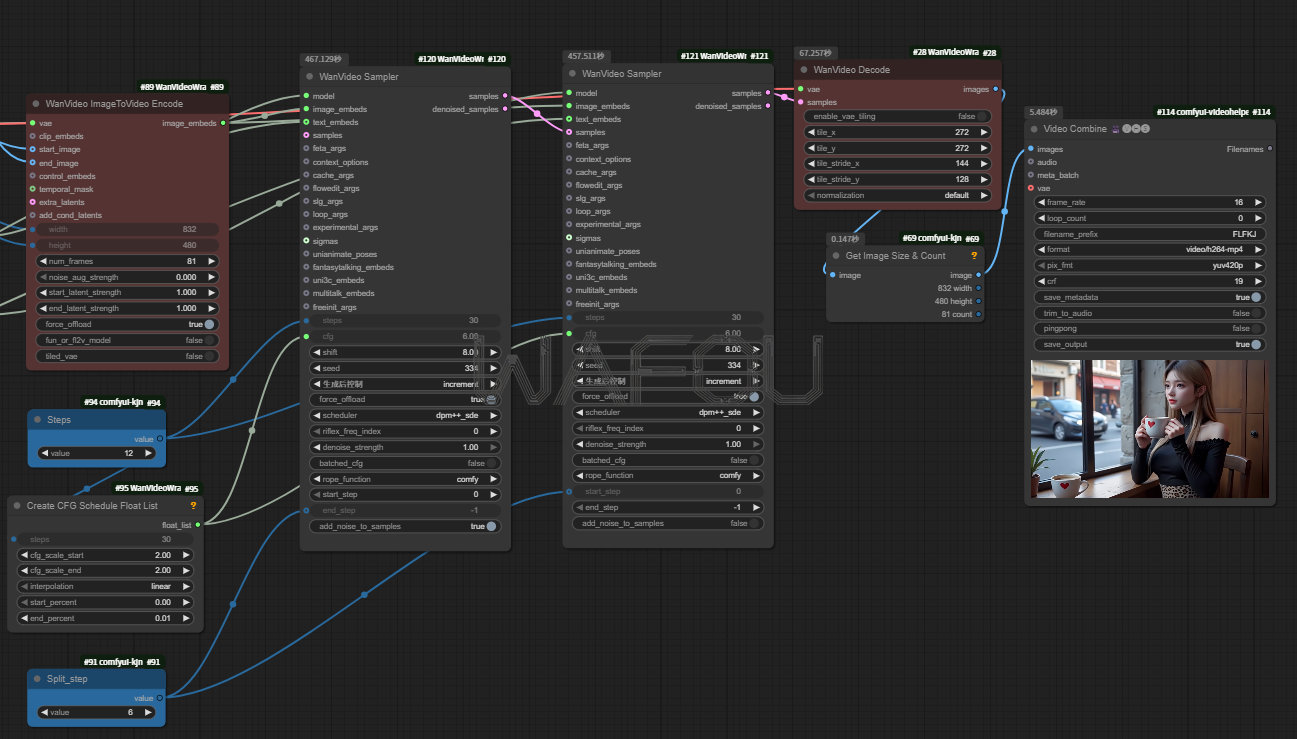The width and height of the screenshot is (1297, 739).
Task: Increase num_frames with its right arrow
Action: (211, 261)
